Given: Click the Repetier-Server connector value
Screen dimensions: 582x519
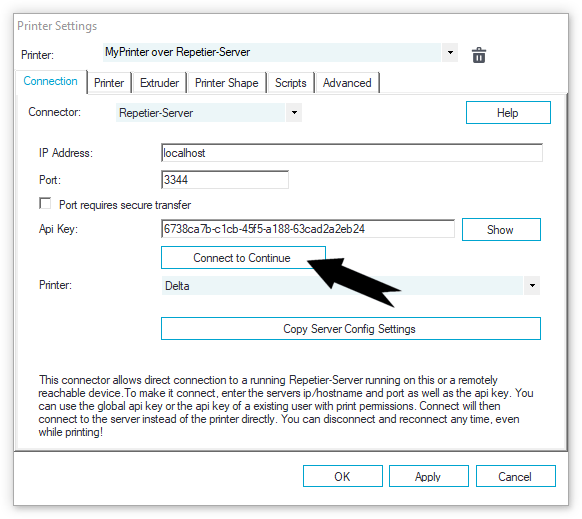Looking at the screenshot, I should click(200, 112).
